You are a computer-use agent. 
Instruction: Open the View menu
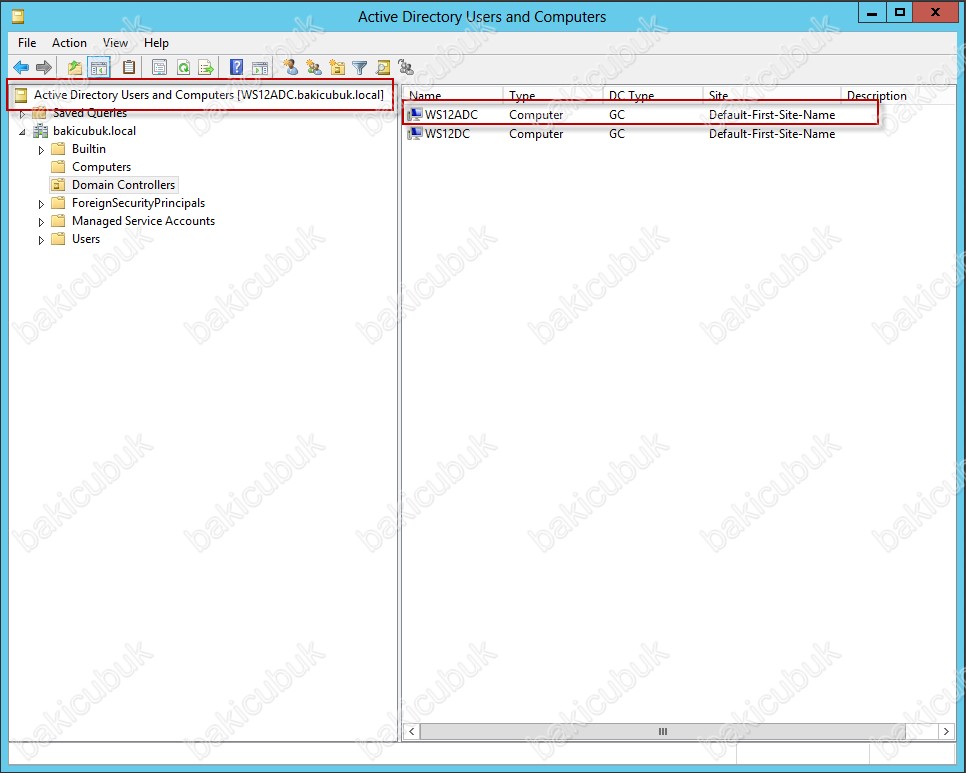coord(115,42)
